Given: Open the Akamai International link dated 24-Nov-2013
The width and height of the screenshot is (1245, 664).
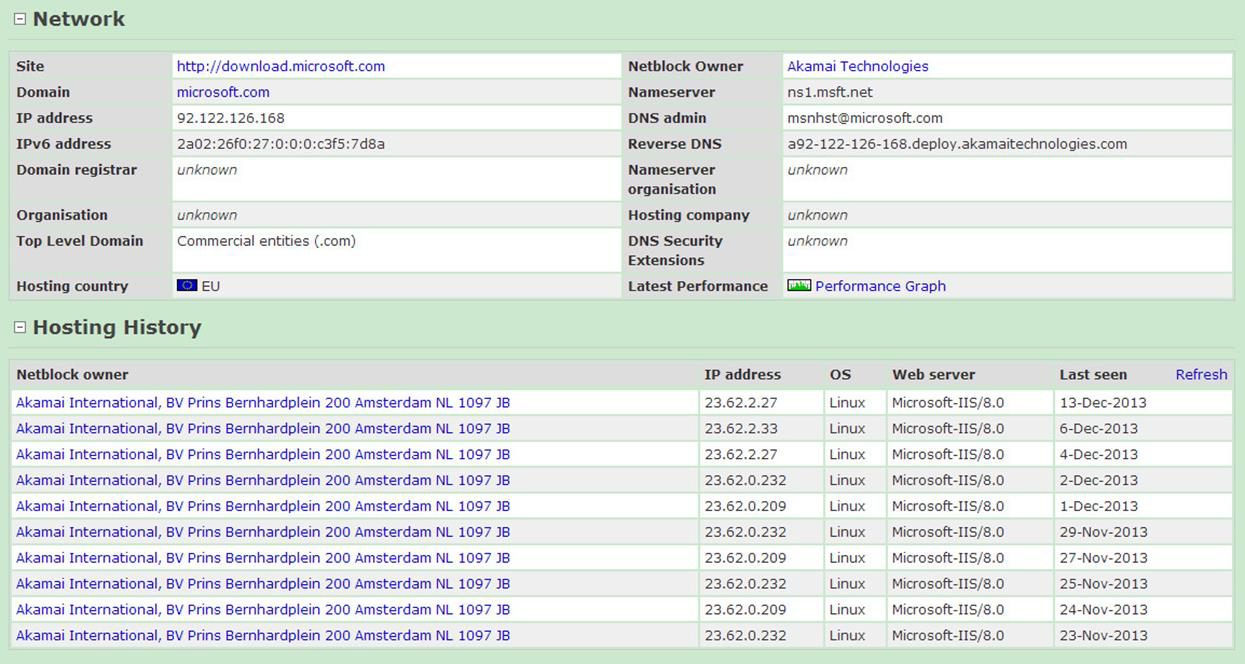Looking at the screenshot, I should [263, 610].
